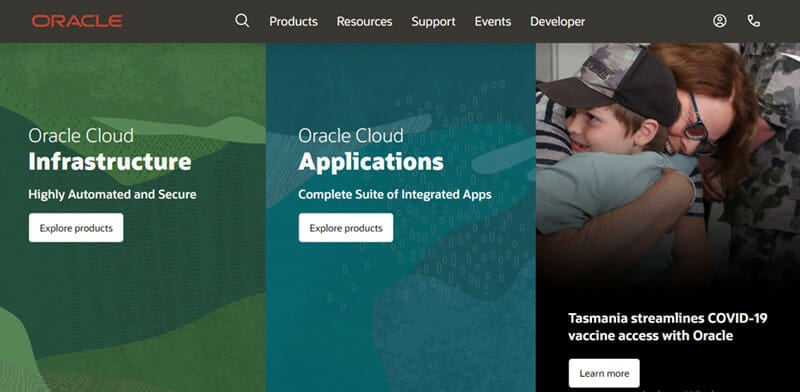Viewport: 800px width, 392px height.
Task: Click the phone contact icon
Action: click(754, 20)
